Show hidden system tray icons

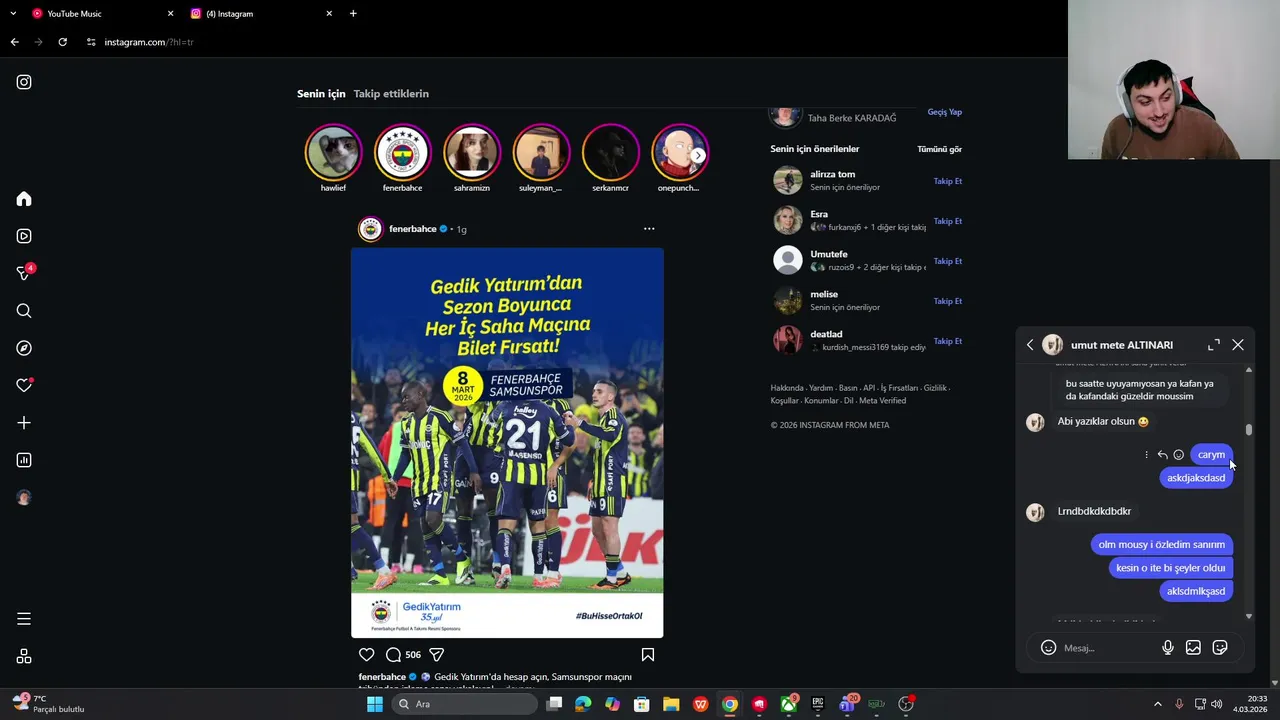pos(1158,704)
